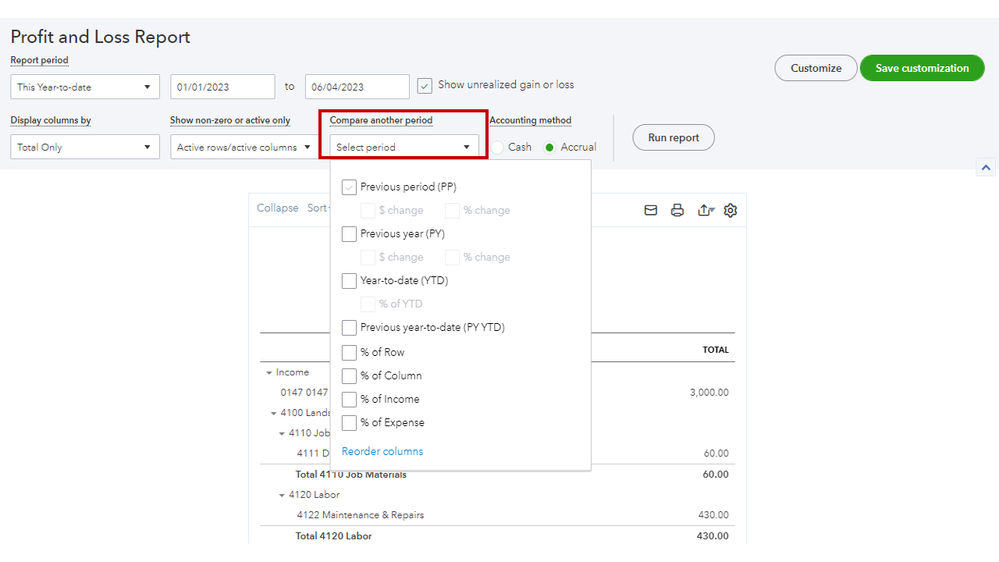Tick the % of Income checkbox
Image resolution: width=999 pixels, height=562 pixels.
(349, 399)
